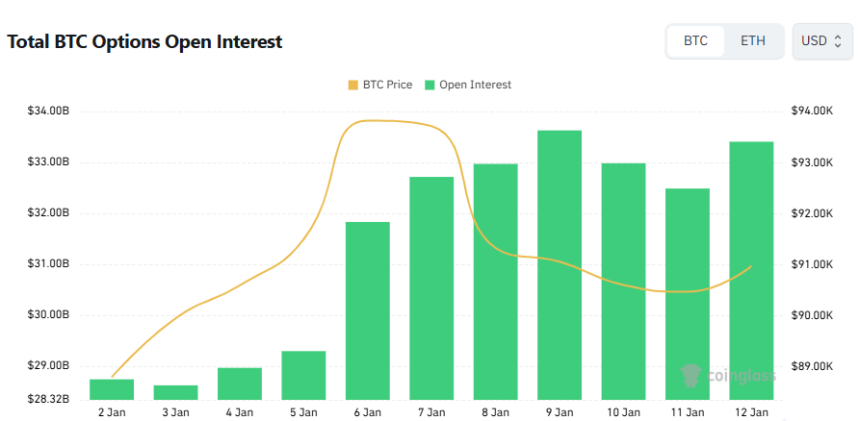Switch to the ETH tab
Viewport: 860px width, 421px height.
click(x=753, y=41)
